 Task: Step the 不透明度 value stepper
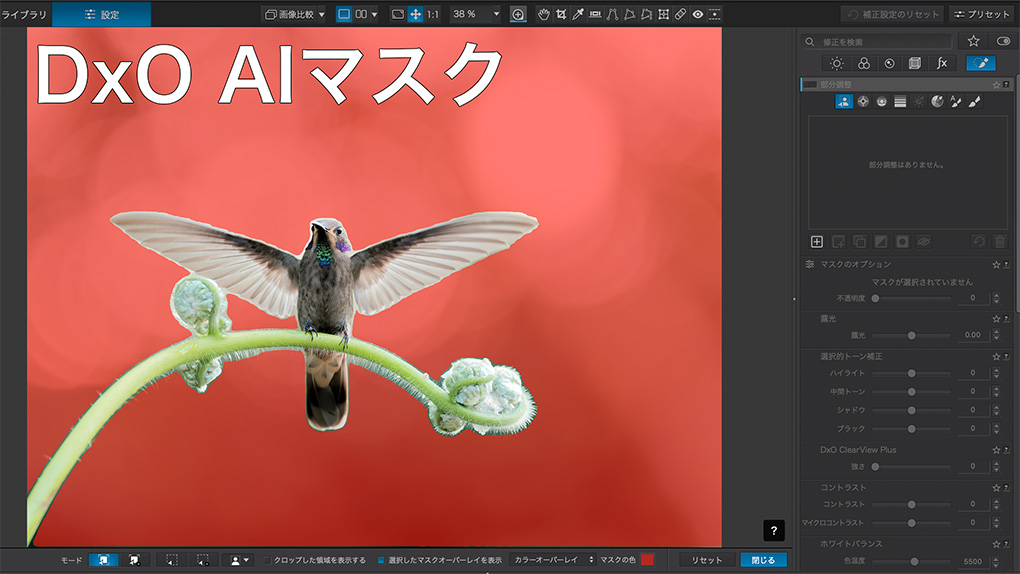click(996, 298)
